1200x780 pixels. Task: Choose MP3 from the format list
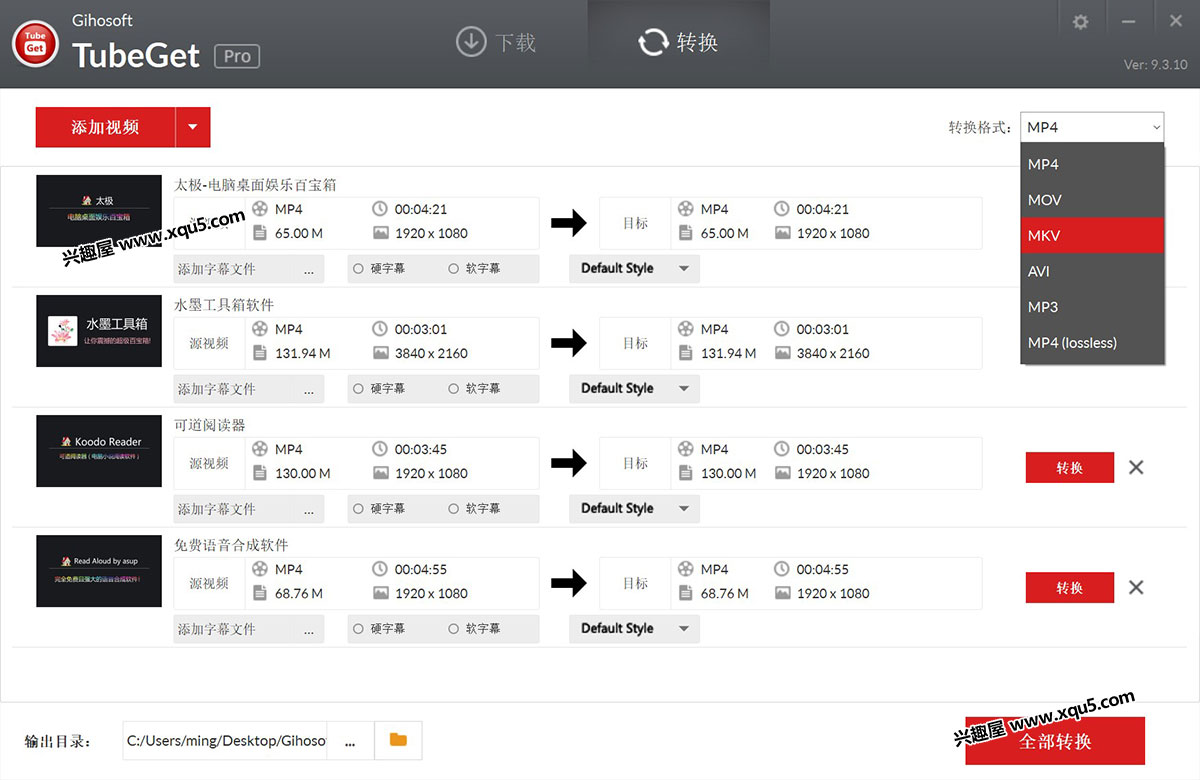tap(1092, 307)
